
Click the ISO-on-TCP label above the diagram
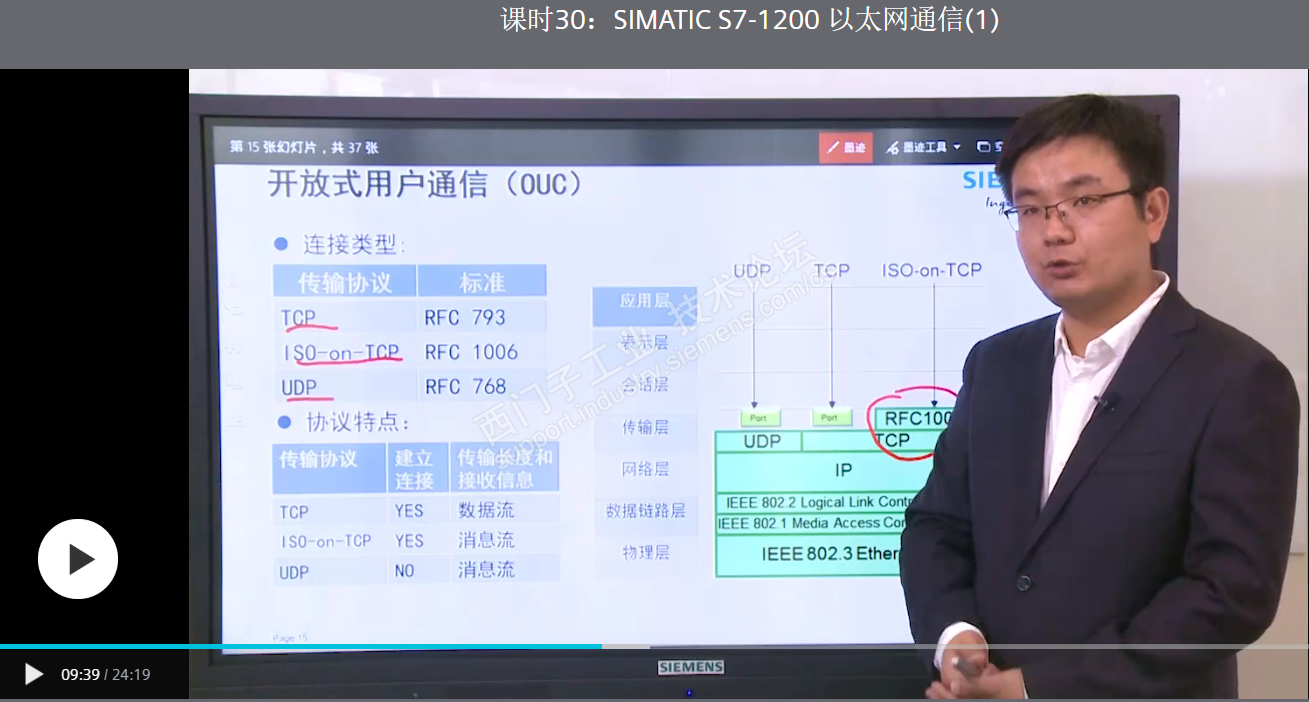[931, 270]
